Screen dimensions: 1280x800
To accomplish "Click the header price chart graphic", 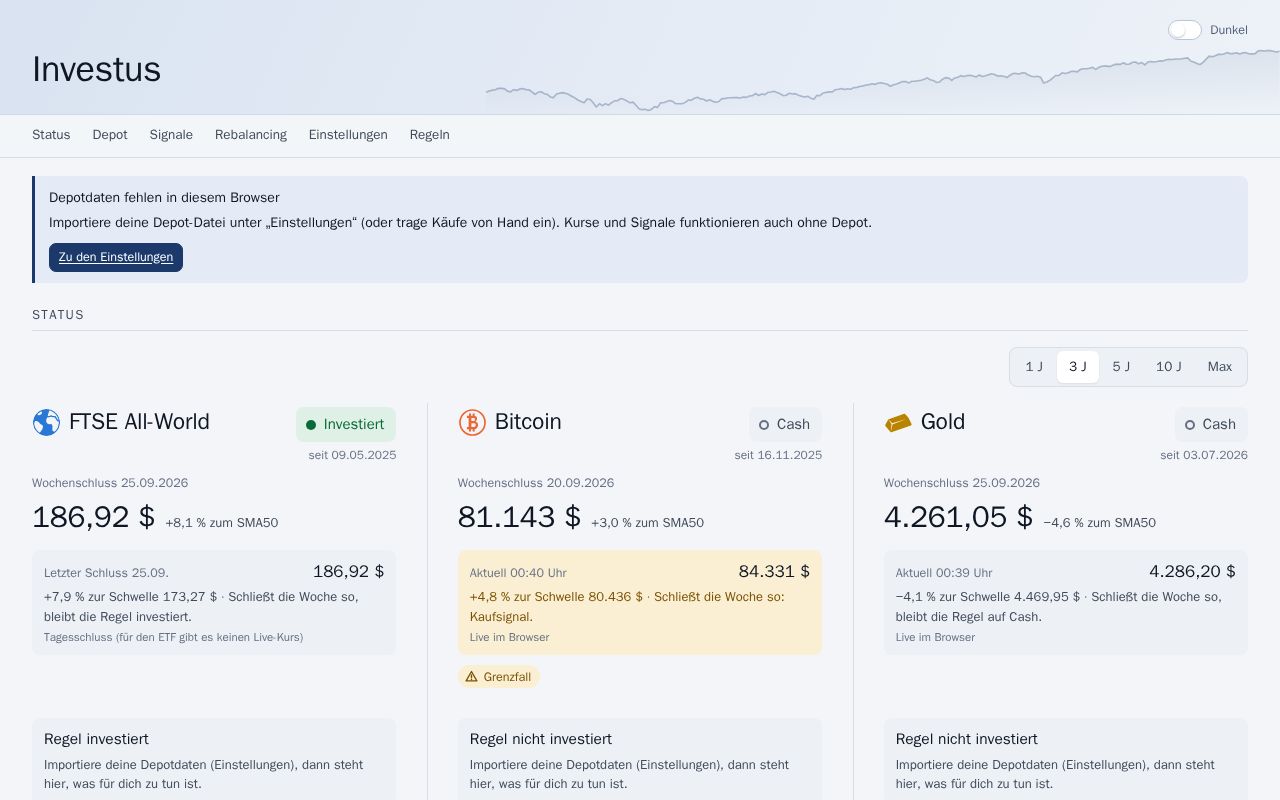I will [x=883, y=80].
